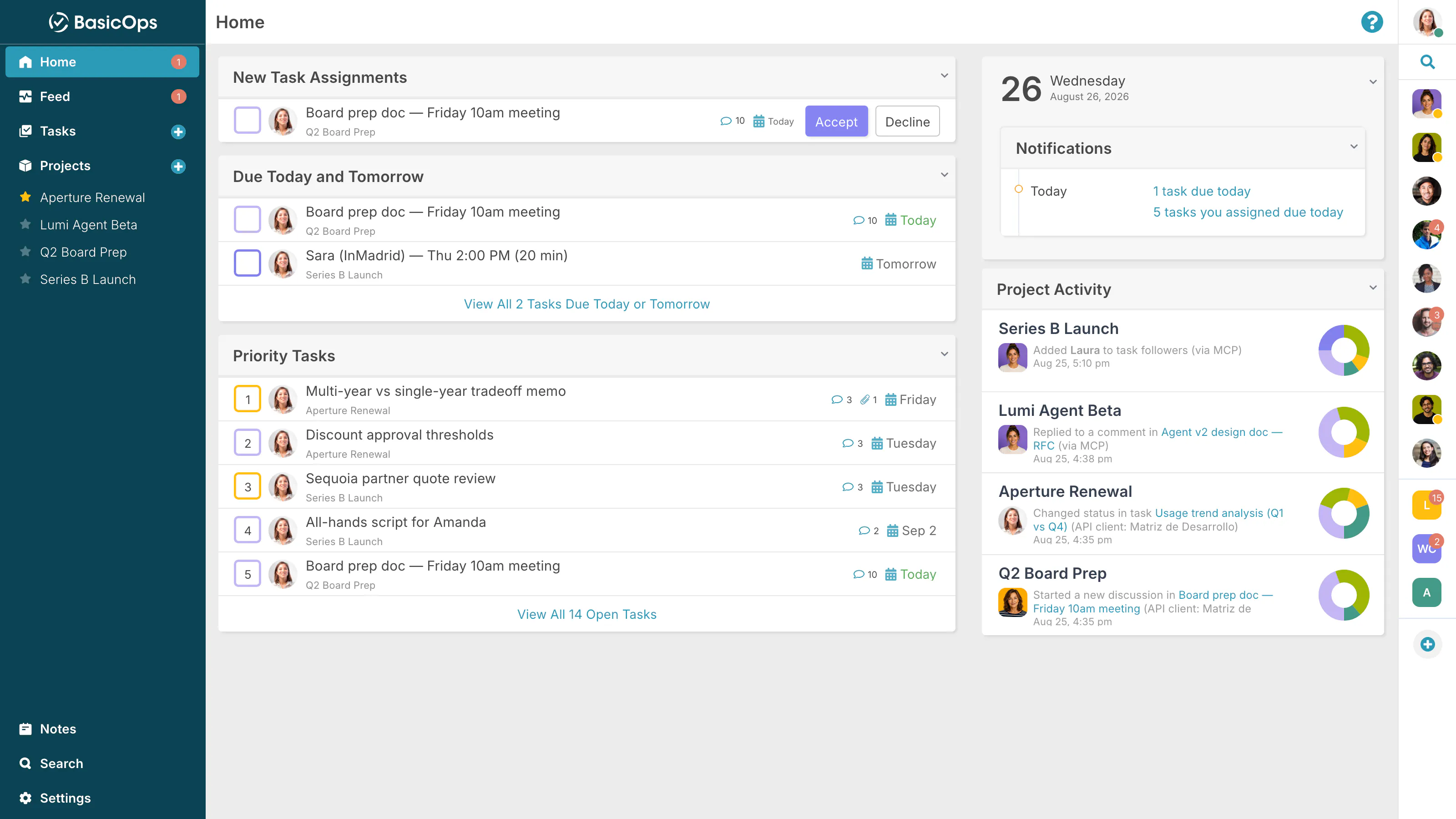Screen dimensions: 1456x819
Task: Open View All 14 Open Tasks link
Action: [586, 614]
